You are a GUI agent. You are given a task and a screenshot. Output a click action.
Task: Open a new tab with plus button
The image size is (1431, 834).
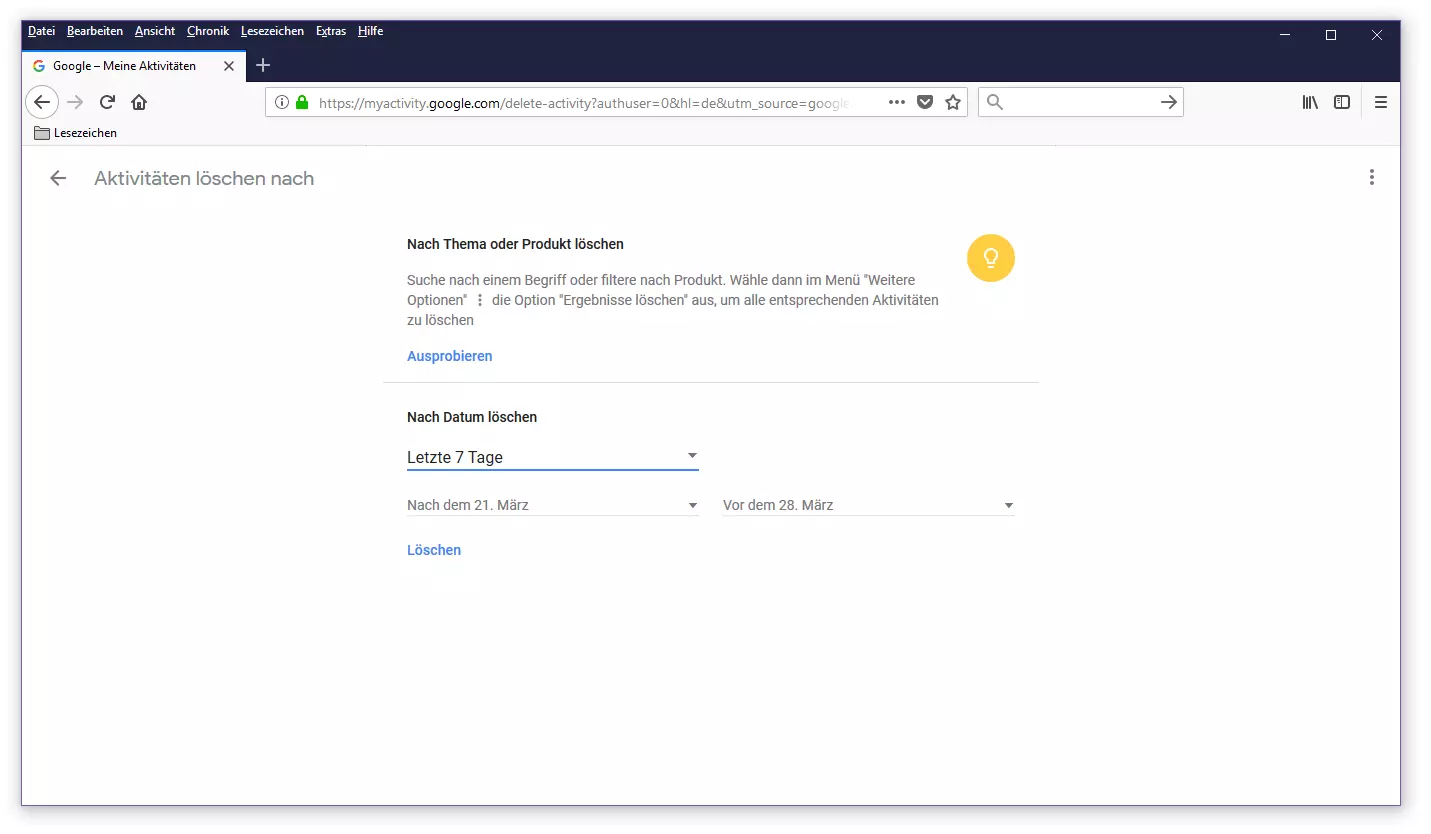pyautogui.click(x=263, y=66)
